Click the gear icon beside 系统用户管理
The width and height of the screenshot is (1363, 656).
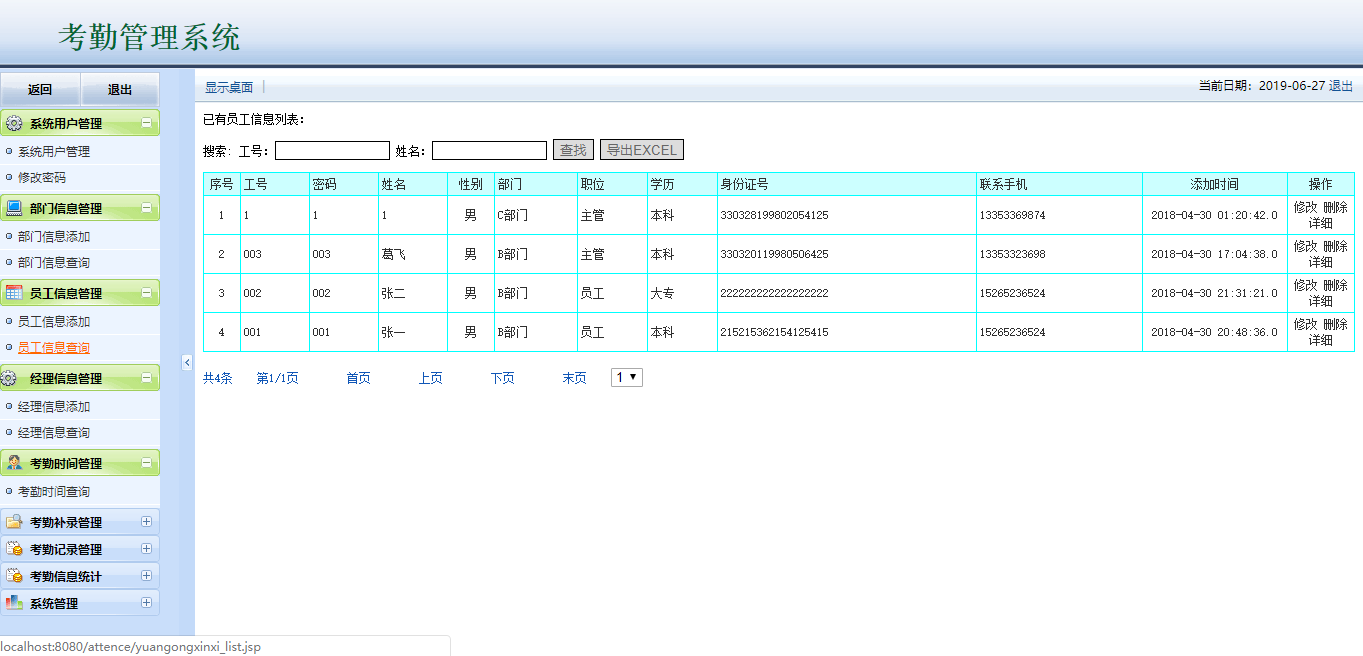coord(14,124)
